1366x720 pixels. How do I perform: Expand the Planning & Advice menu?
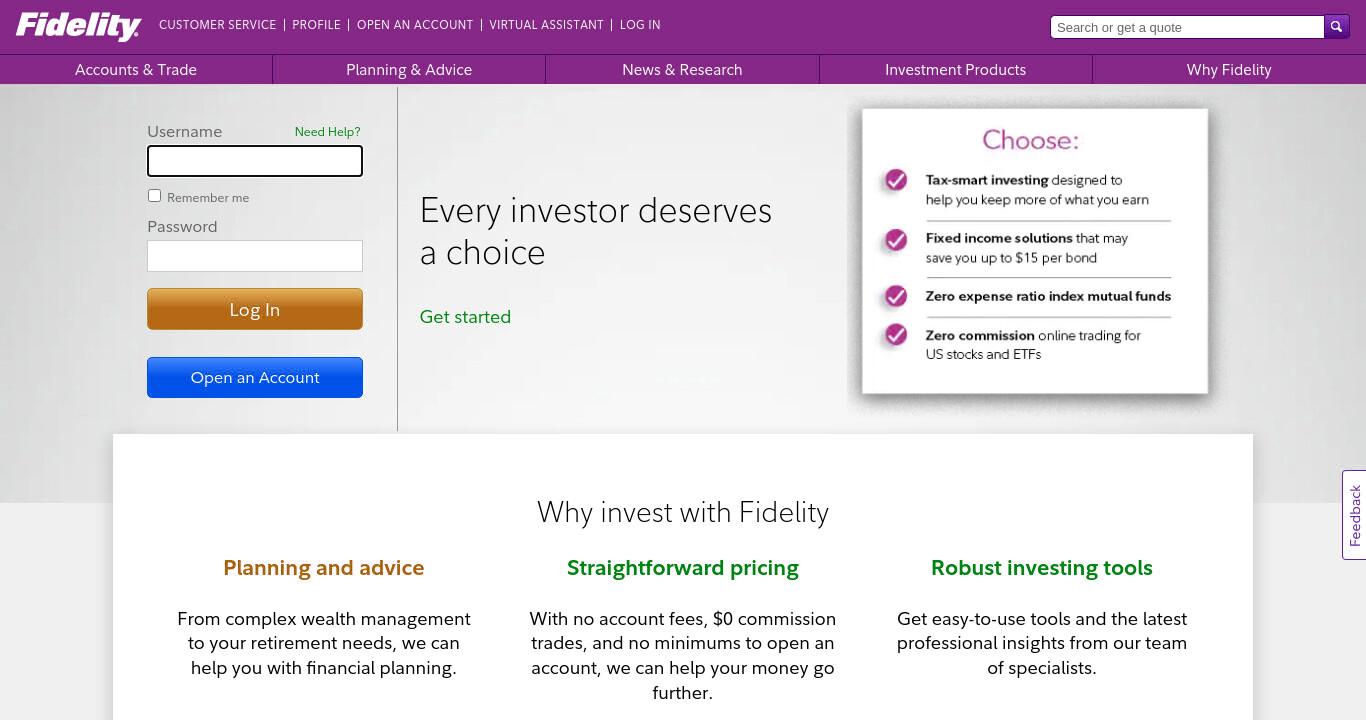409,70
